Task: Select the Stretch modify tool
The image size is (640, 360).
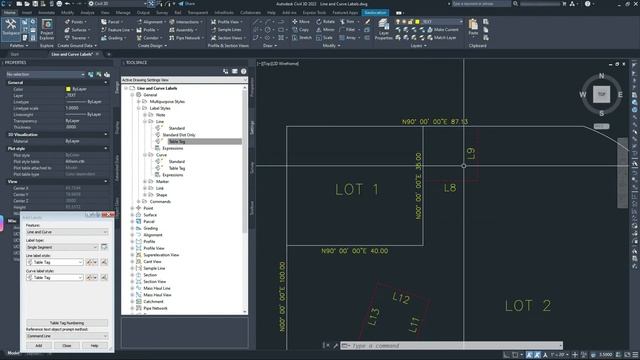Action: 302,38
